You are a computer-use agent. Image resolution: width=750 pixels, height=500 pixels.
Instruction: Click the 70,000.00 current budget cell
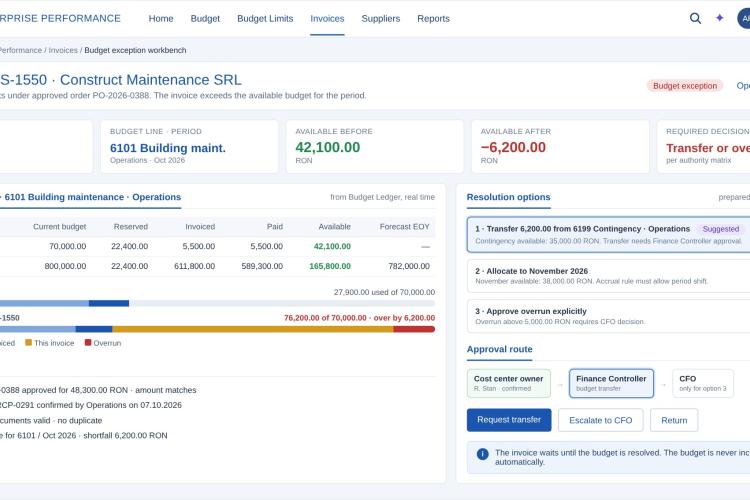67,246
